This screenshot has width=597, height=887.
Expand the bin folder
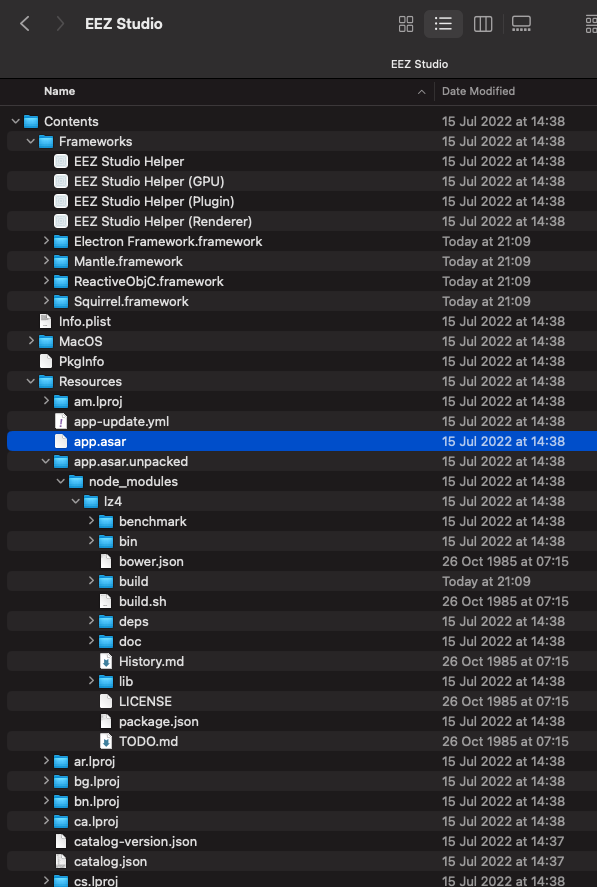point(91,541)
